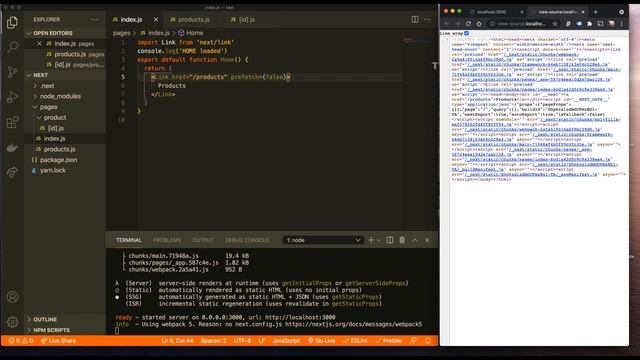640x360 pixels.
Task: Open editor more actions menu
Action: click(427, 19)
